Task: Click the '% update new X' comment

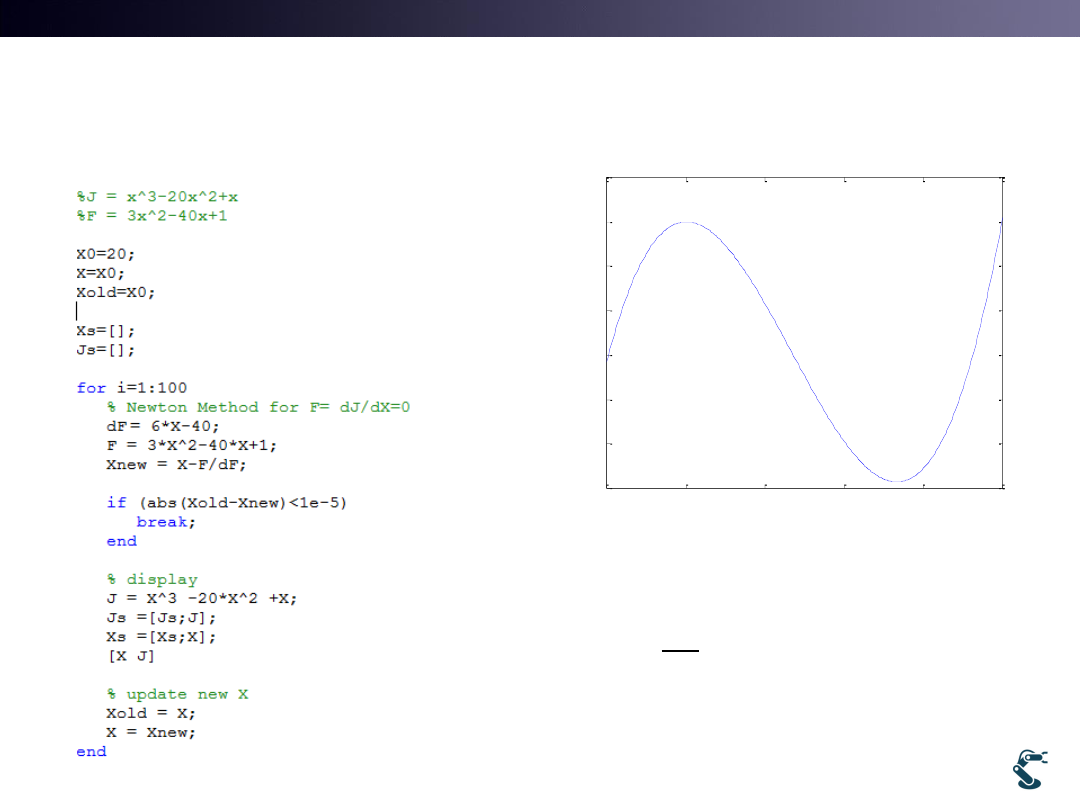Action: [x=177, y=694]
